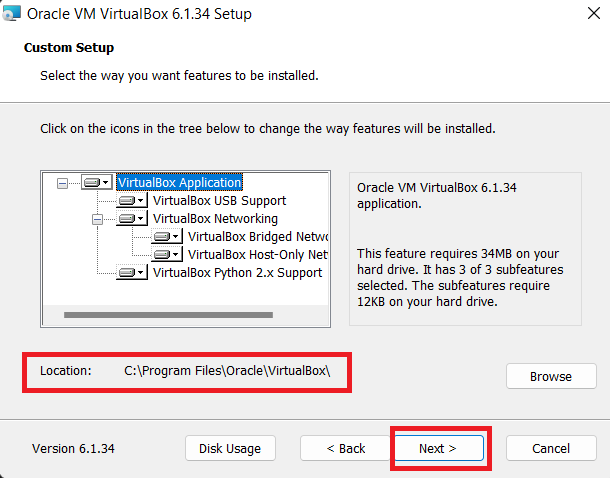Select VirtualBox Bridged Networking label

pos(258,236)
